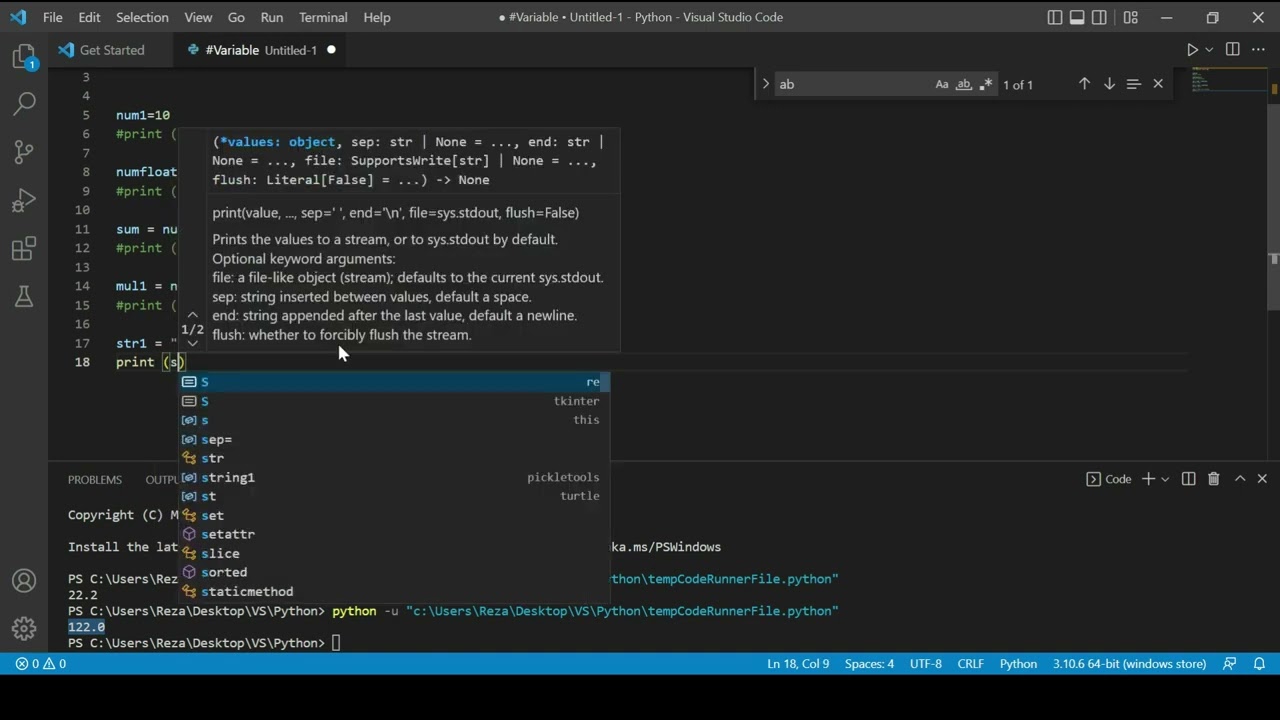Select 'sorted' suggestion in autocomplete
This screenshot has width=1280, height=720.
(394, 572)
